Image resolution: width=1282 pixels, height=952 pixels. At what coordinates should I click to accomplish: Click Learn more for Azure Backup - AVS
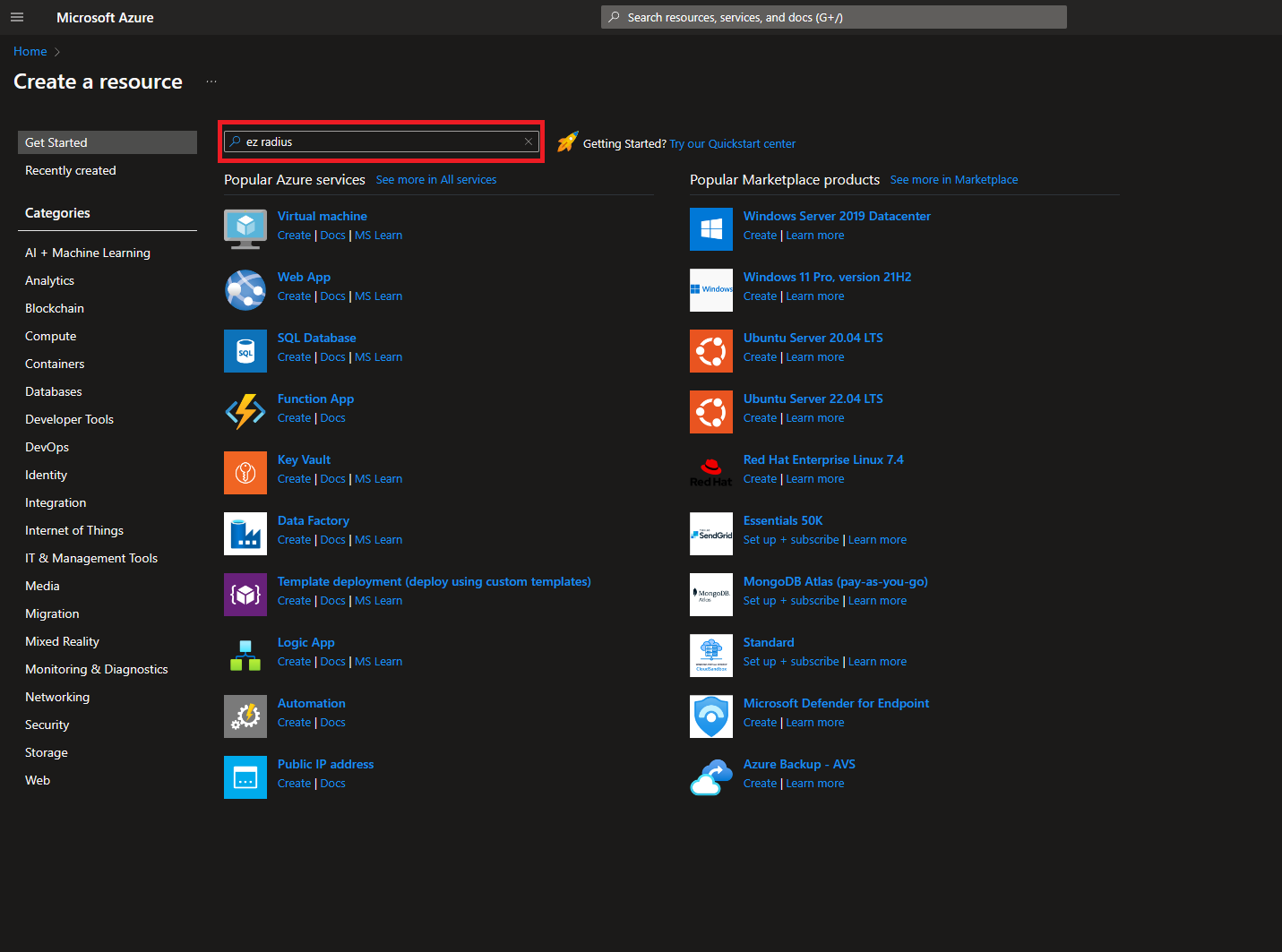[815, 783]
